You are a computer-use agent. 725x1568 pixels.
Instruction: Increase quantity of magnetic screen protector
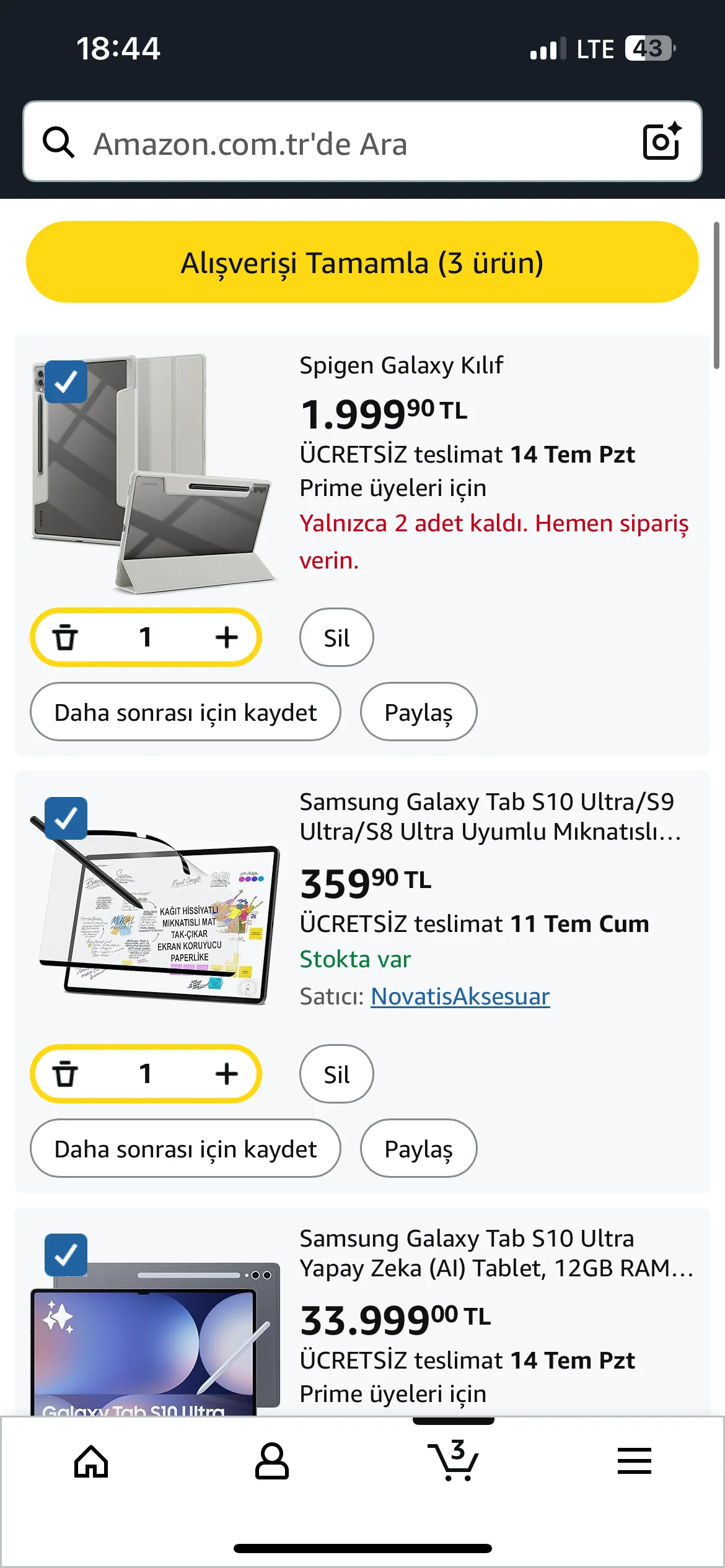point(227,1074)
